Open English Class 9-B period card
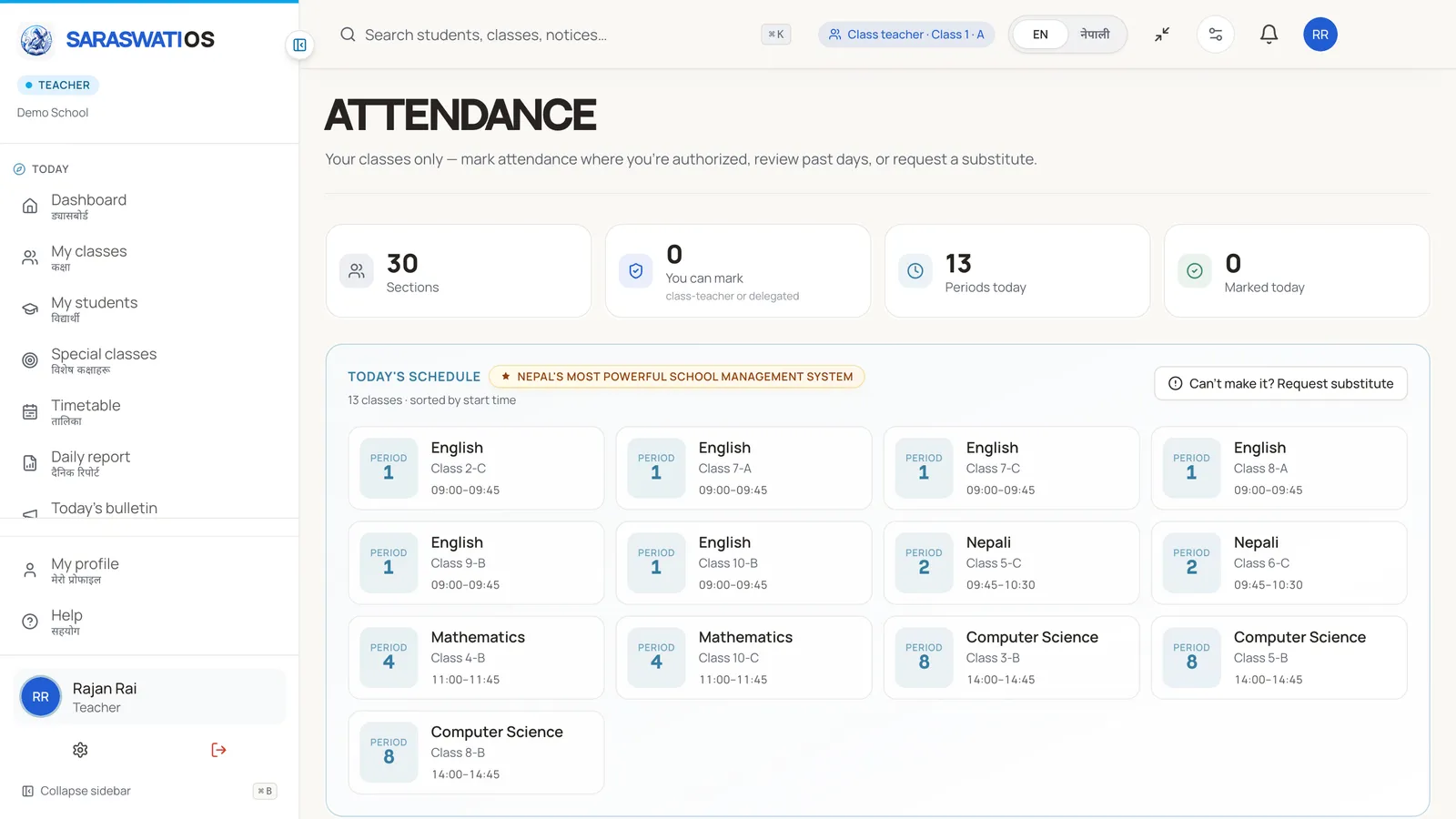This screenshot has height=819, width=1456. coord(476,562)
